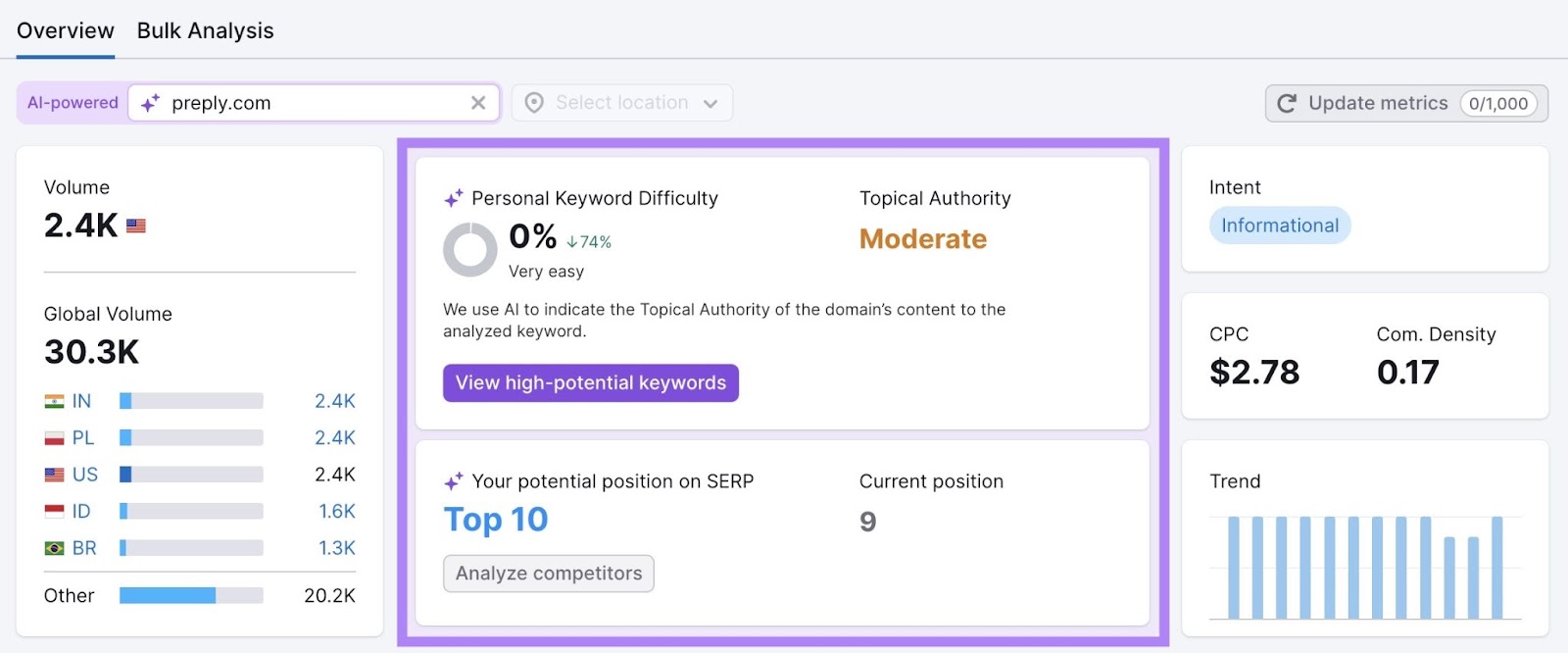Click the location pin icon

[532, 102]
